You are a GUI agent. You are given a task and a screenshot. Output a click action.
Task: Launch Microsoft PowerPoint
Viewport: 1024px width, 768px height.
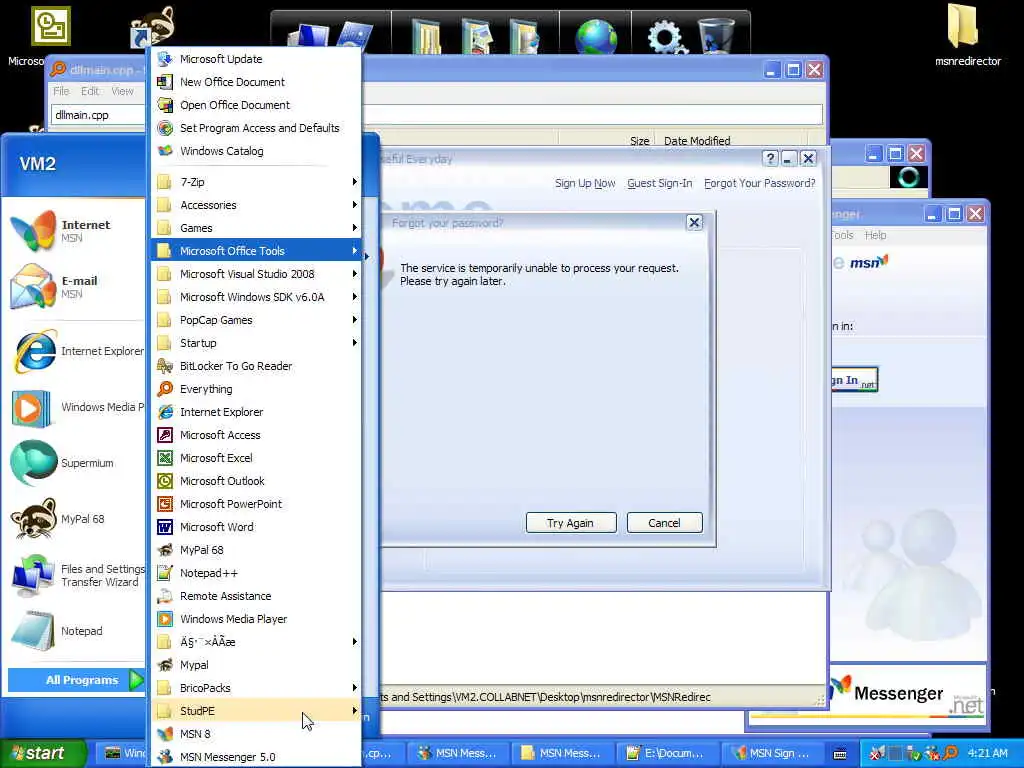[x=256, y=504]
